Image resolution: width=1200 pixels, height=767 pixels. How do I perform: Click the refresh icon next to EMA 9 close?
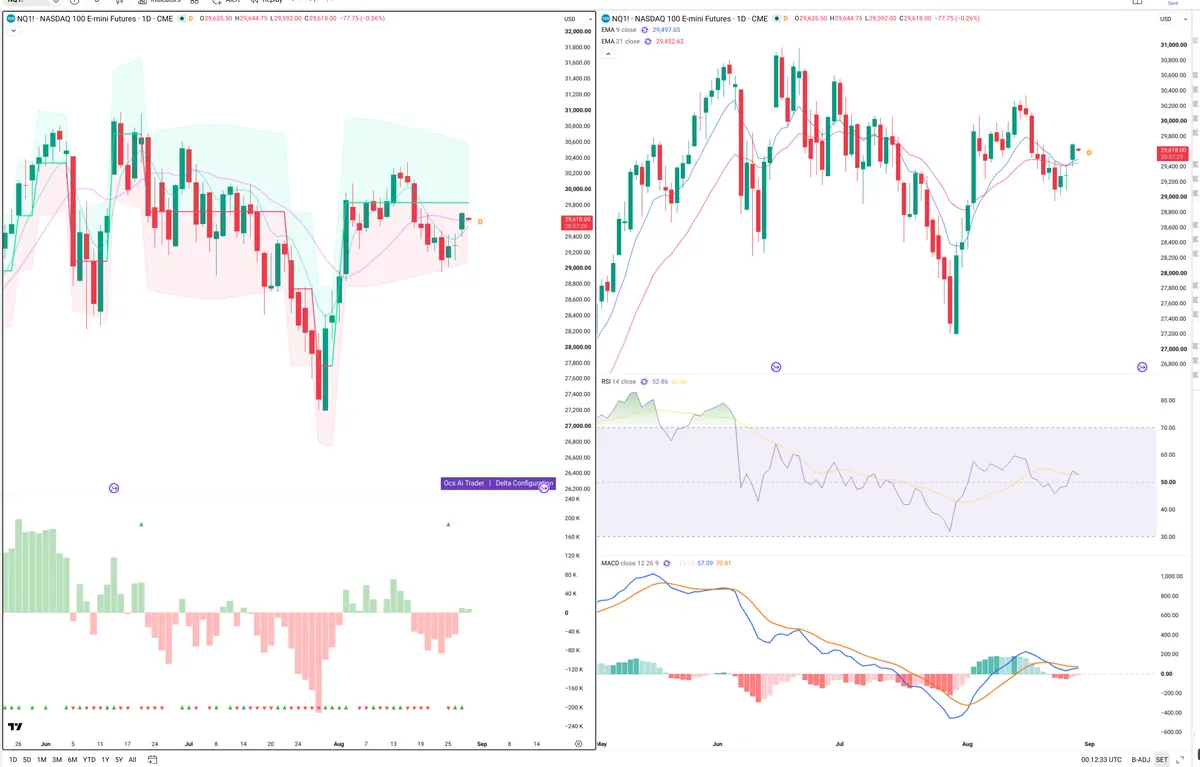click(643, 30)
